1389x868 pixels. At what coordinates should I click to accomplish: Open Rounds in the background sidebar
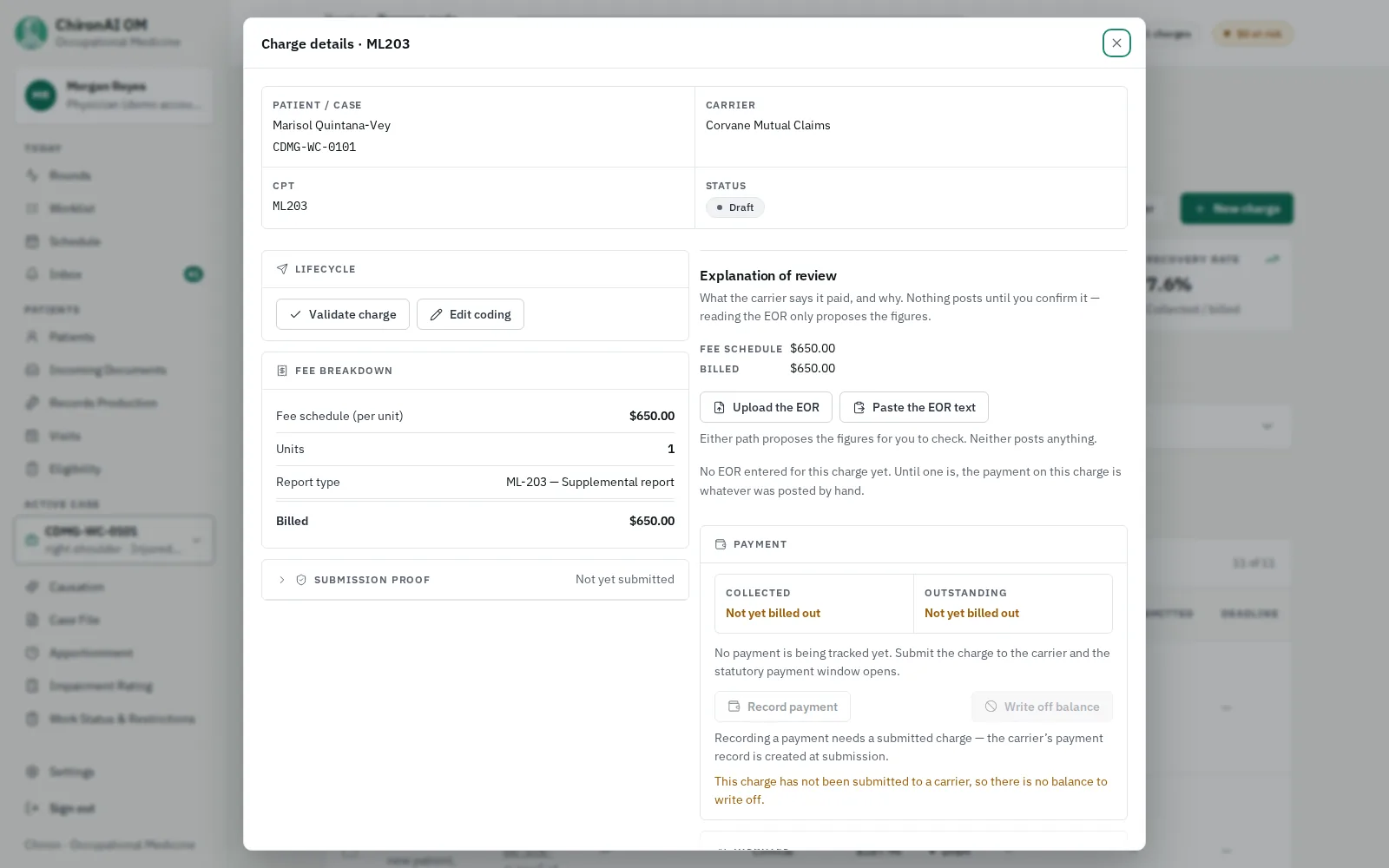point(69,175)
